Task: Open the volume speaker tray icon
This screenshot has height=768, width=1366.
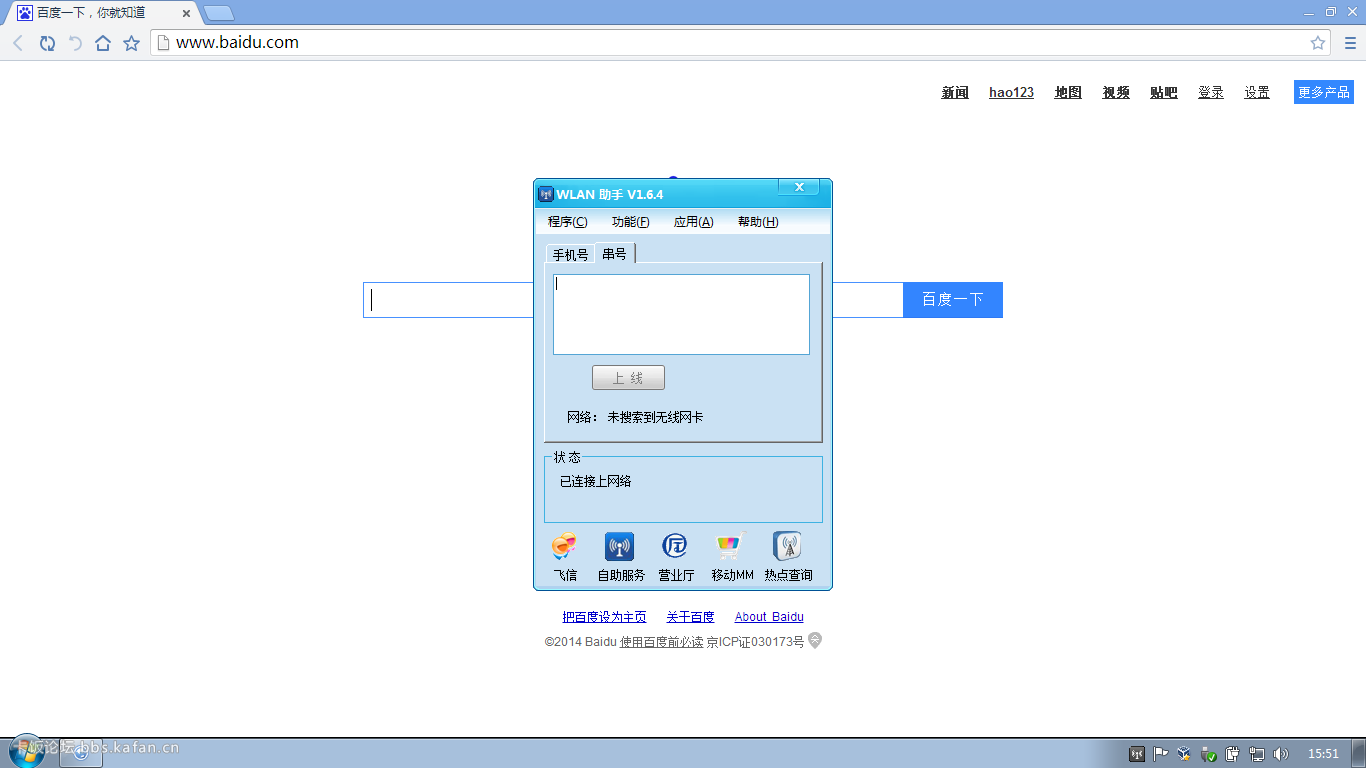Action: pyautogui.click(x=1281, y=754)
